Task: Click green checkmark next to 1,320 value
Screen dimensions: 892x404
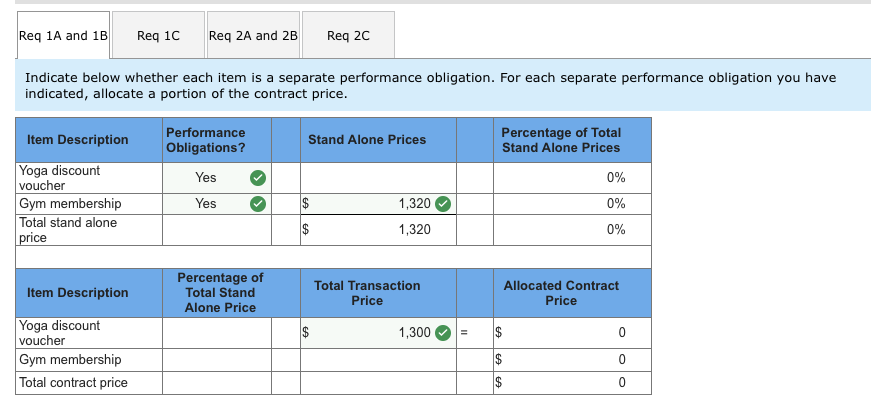Action: pyautogui.click(x=443, y=204)
